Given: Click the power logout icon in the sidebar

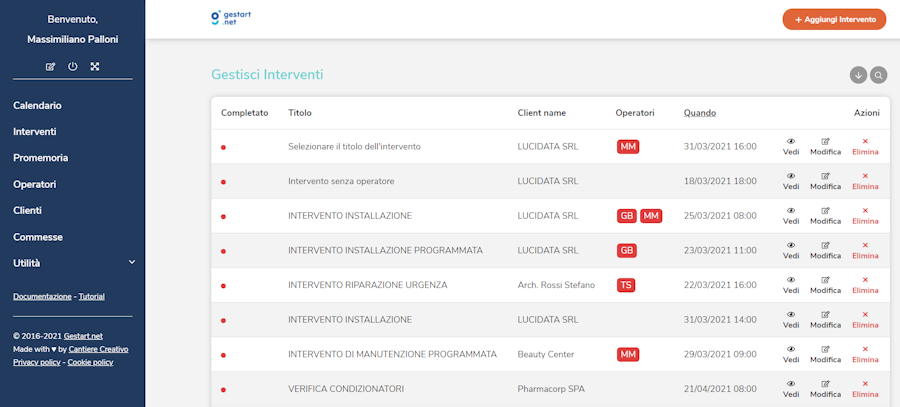Looking at the screenshot, I should pos(72,67).
